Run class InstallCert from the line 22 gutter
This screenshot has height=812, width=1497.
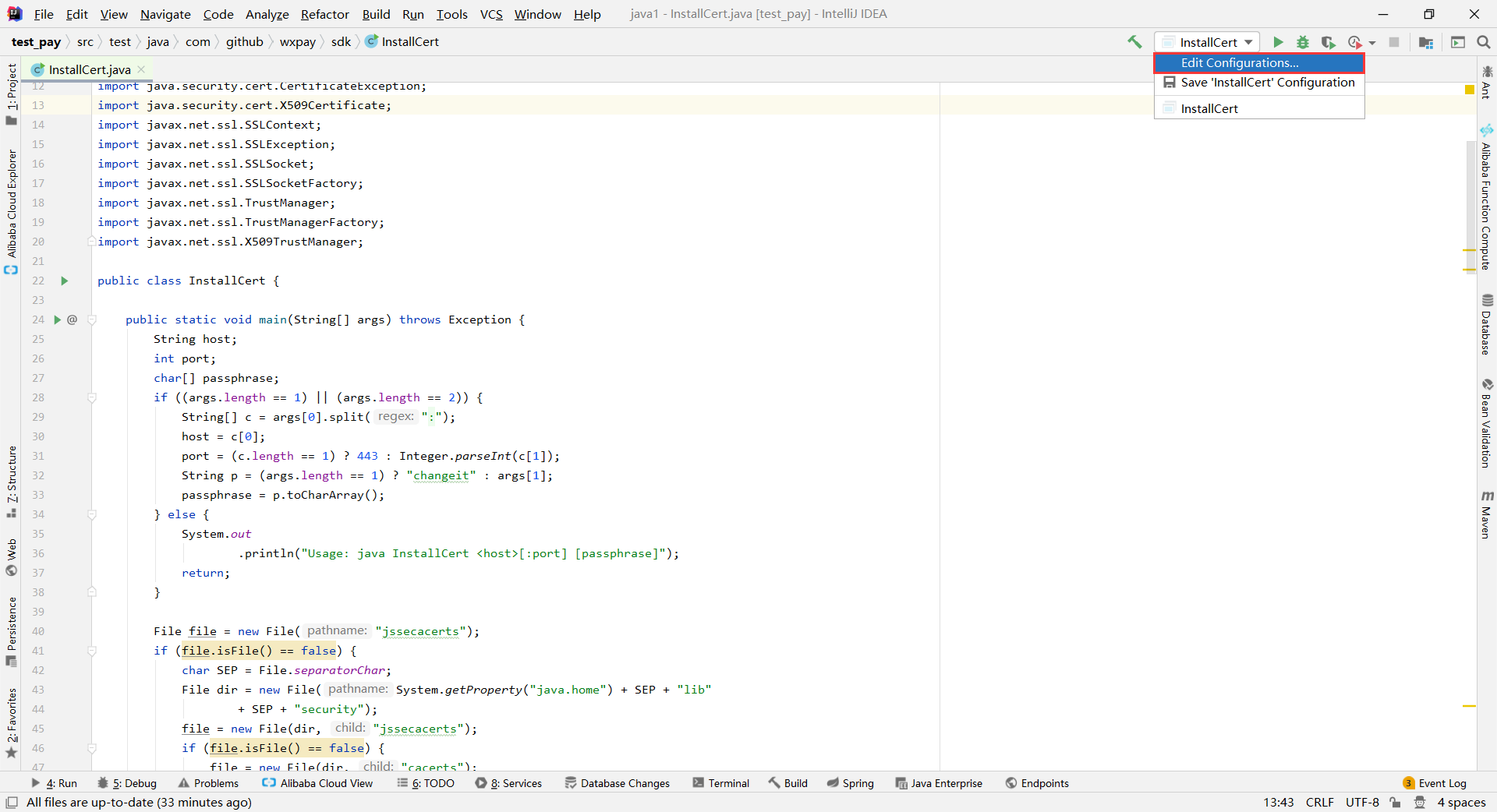[x=65, y=281]
